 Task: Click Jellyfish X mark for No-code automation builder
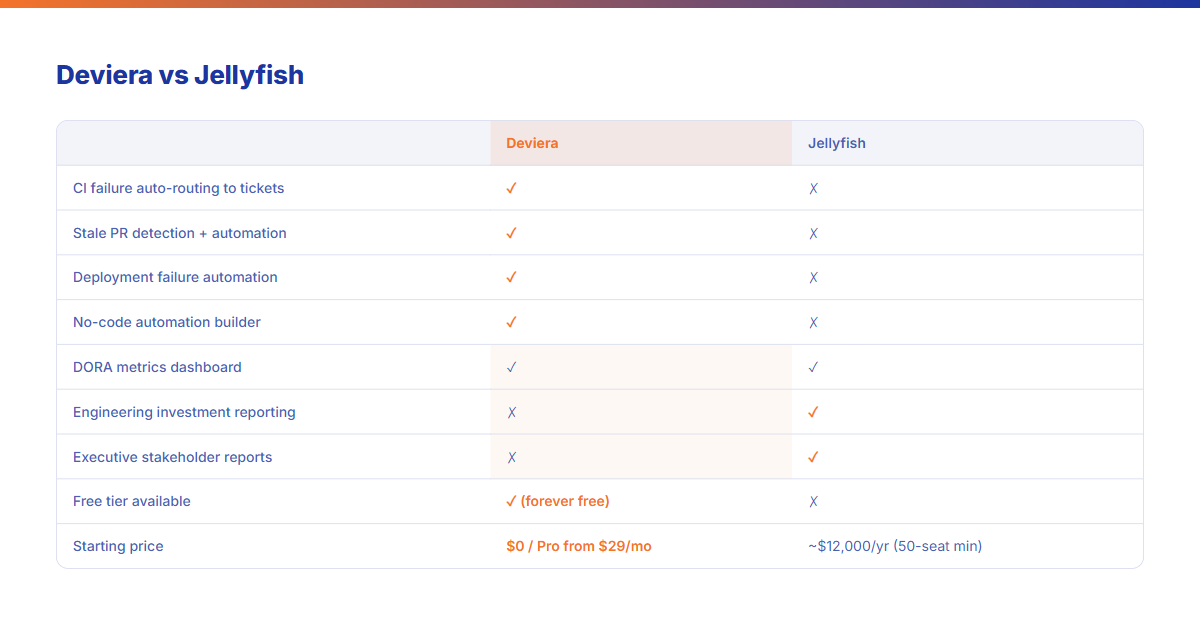point(813,322)
